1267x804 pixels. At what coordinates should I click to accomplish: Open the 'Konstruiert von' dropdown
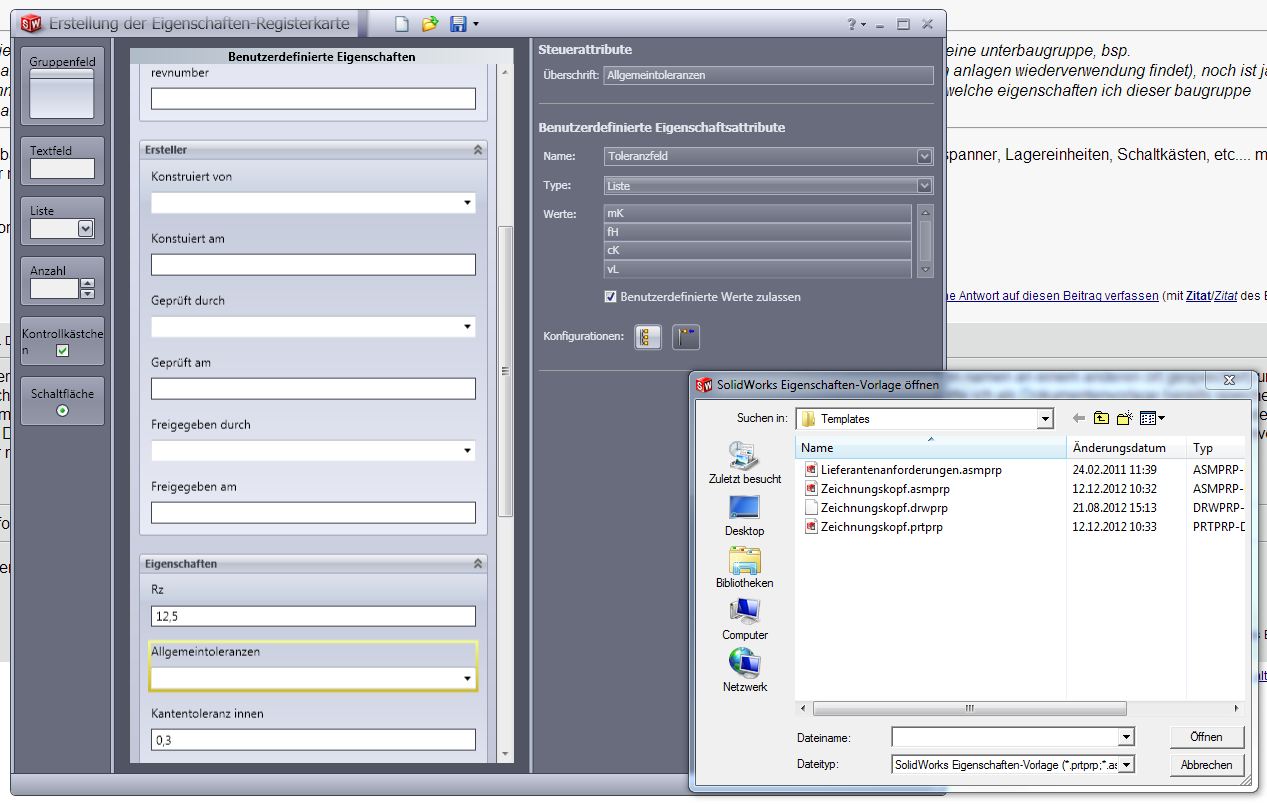pyautogui.click(x=467, y=203)
